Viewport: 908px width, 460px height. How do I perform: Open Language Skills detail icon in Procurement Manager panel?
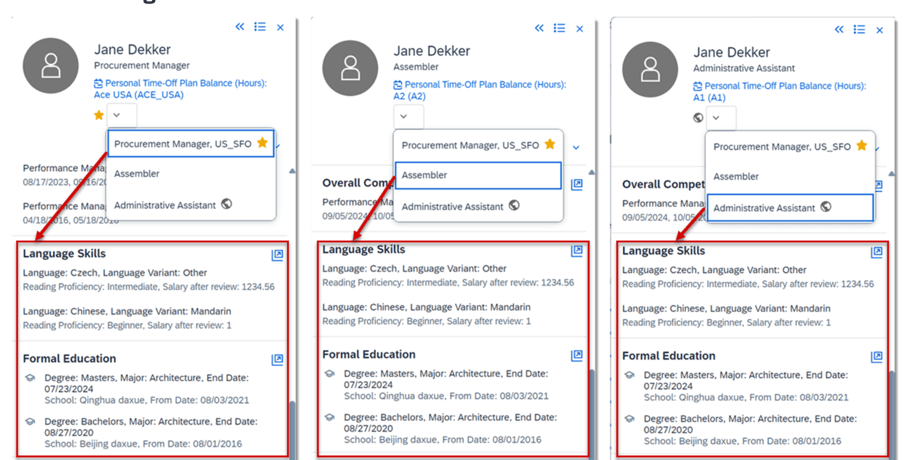(277, 255)
